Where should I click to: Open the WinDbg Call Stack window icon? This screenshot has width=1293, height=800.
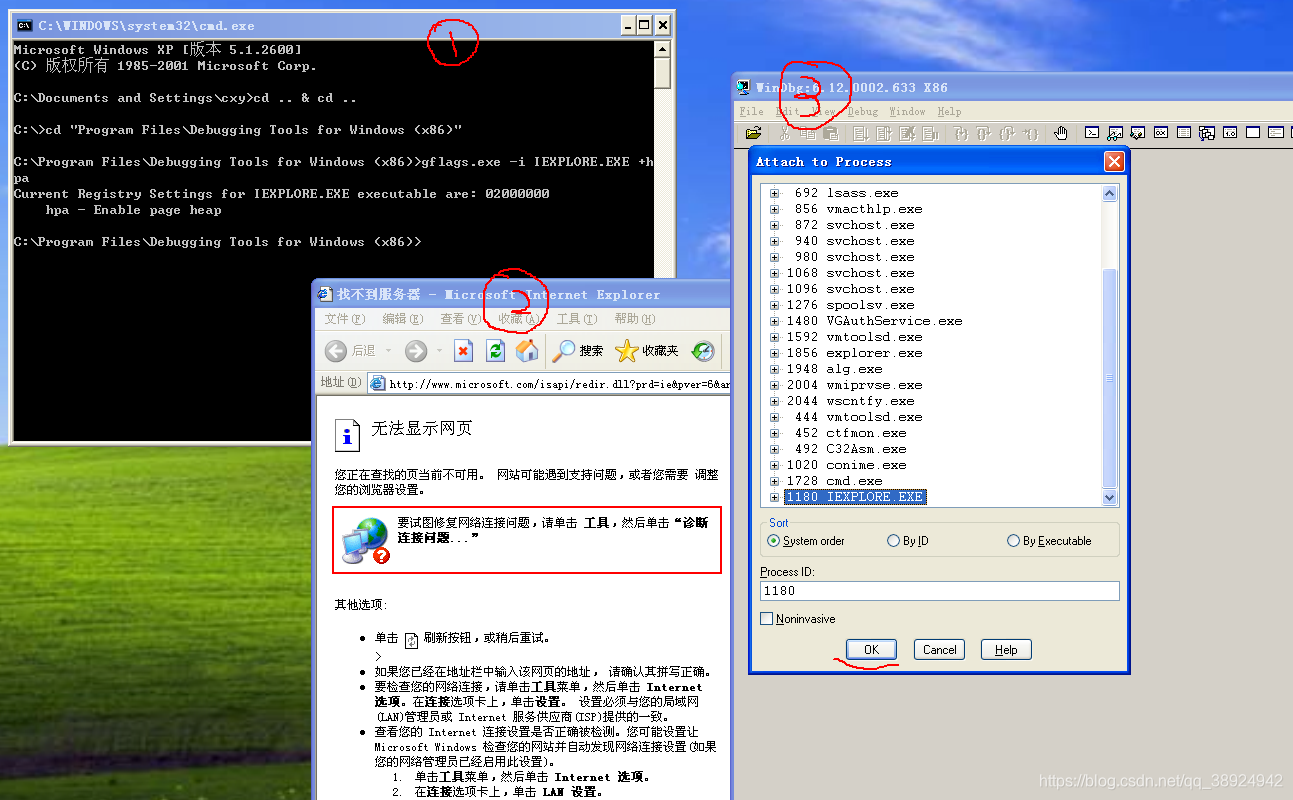tap(1207, 133)
